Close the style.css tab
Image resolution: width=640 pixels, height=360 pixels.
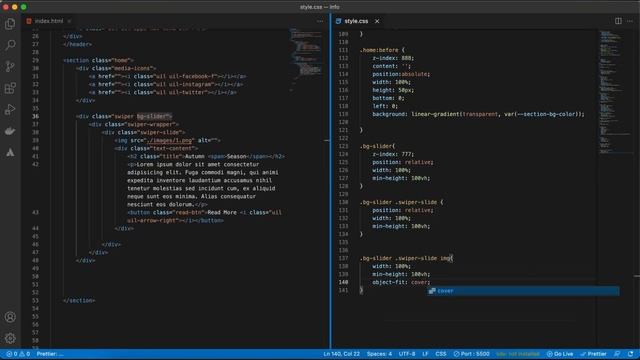[377, 21]
